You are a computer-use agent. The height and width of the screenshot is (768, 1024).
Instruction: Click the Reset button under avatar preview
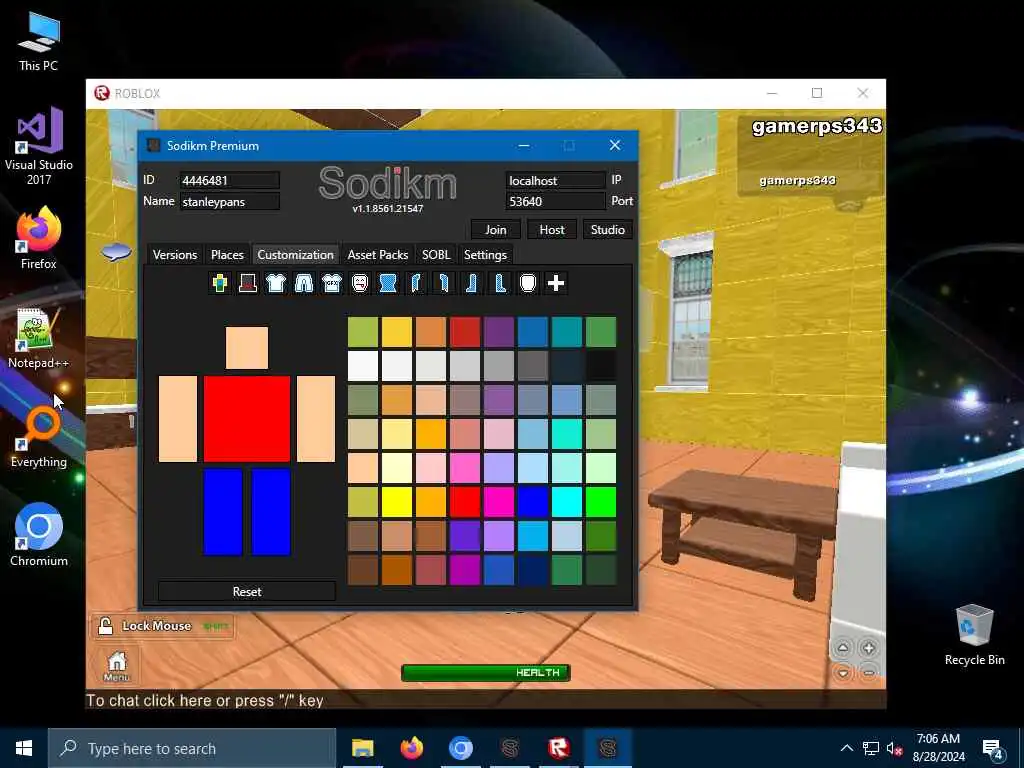pyautogui.click(x=247, y=592)
